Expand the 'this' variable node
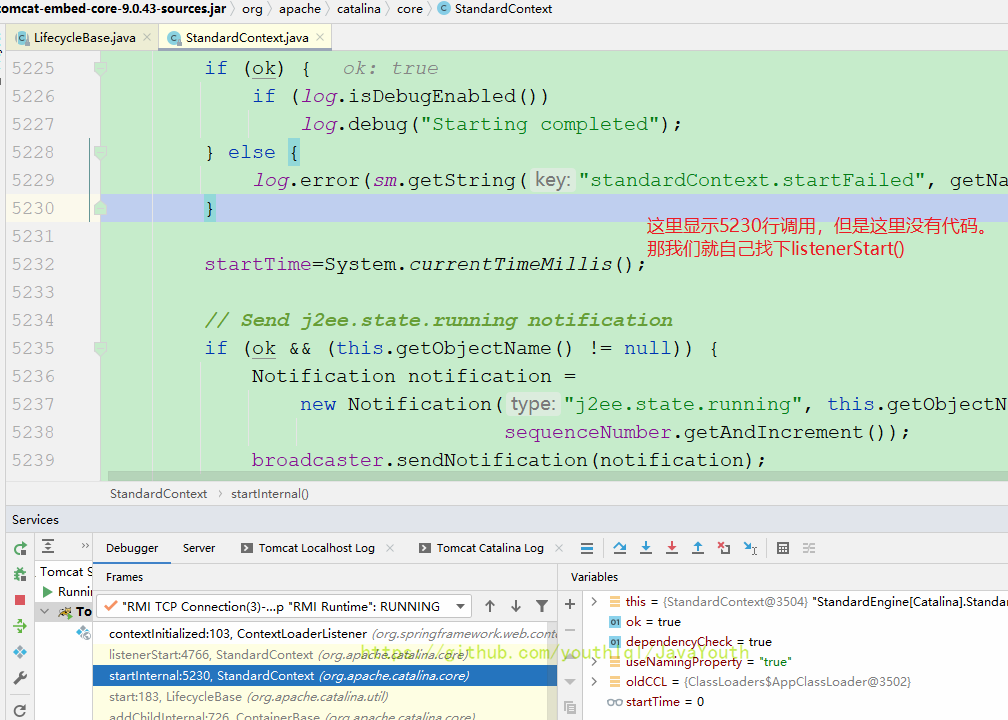 [594, 602]
